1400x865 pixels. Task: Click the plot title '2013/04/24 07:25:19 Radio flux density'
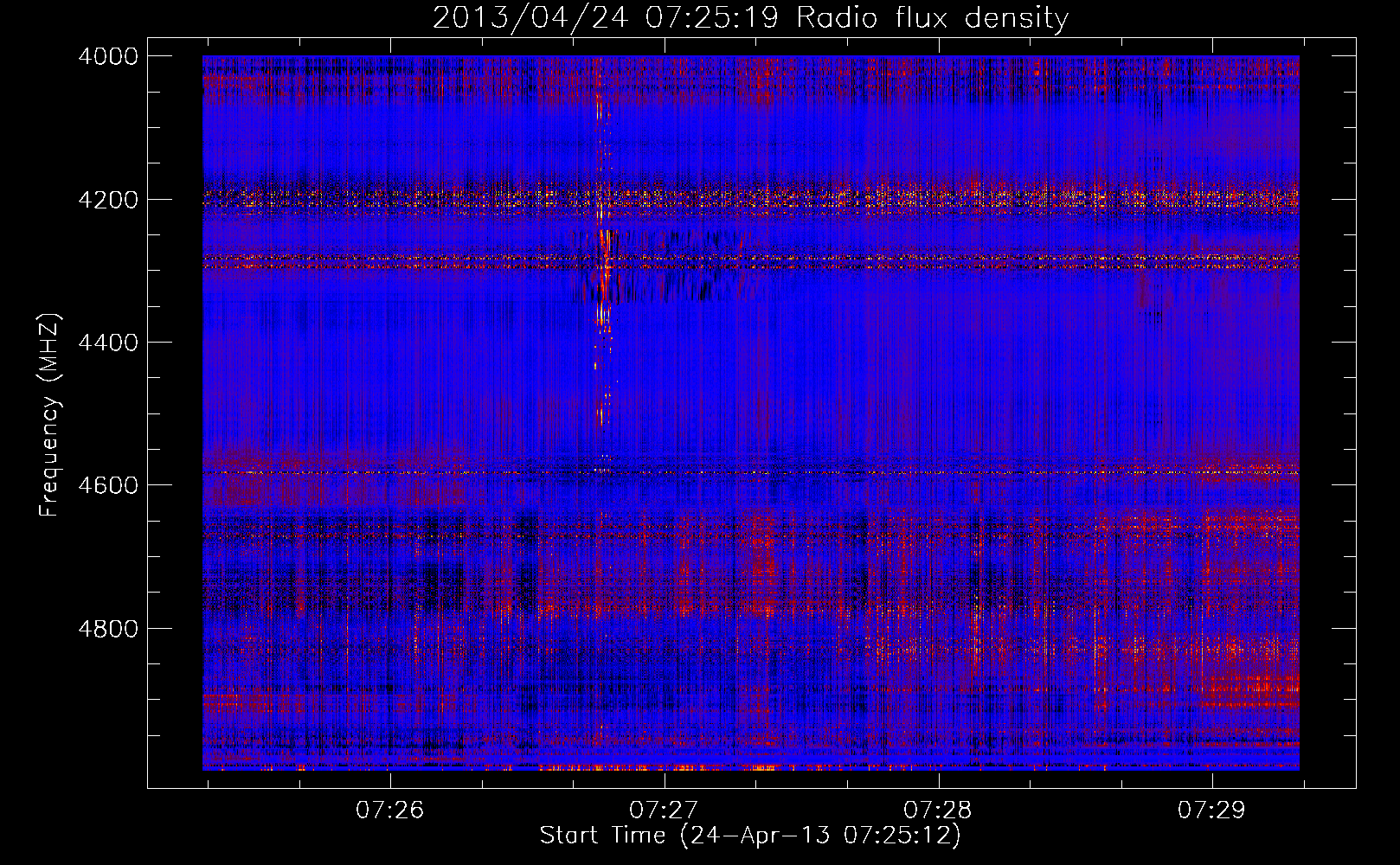(750, 18)
